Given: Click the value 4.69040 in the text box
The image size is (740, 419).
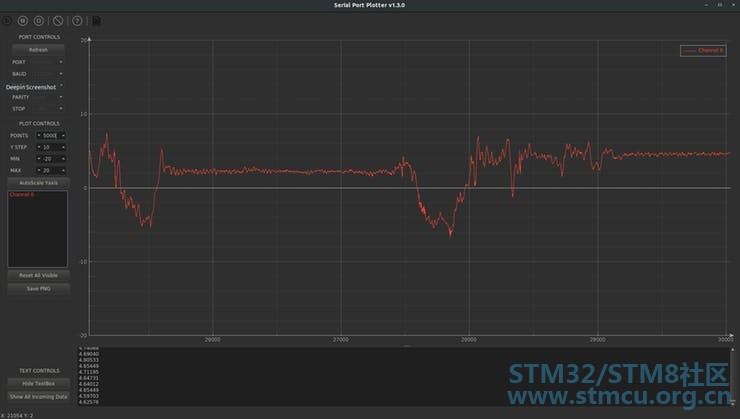Looking at the screenshot, I should click(x=89, y=354).
